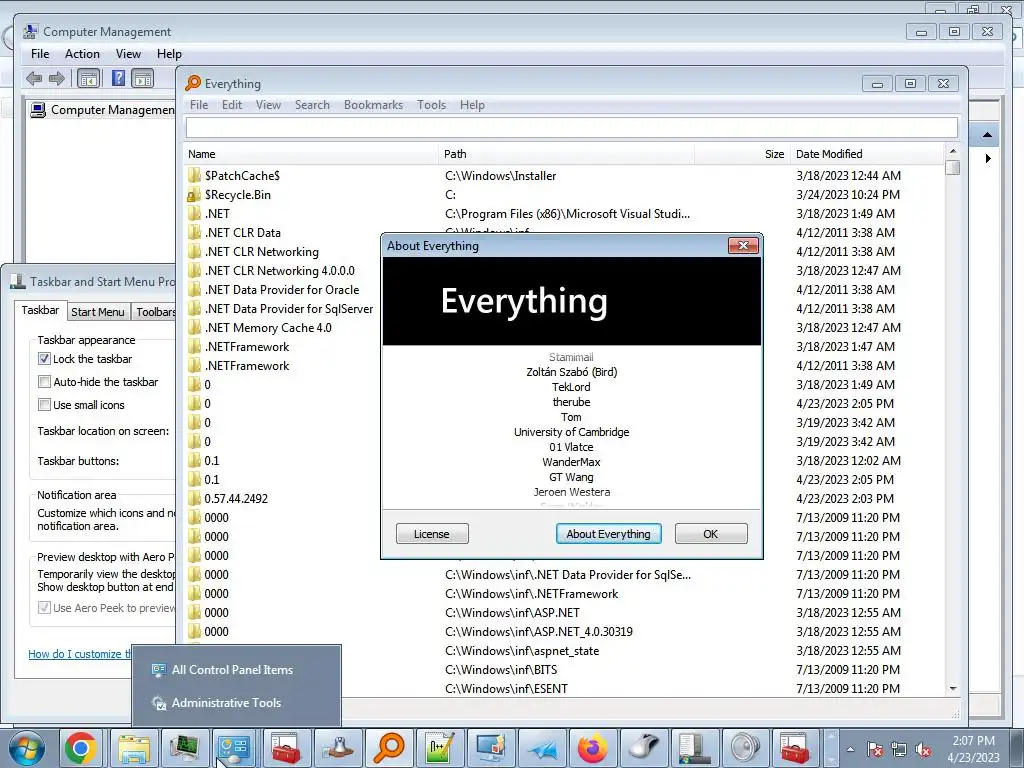Sort results by Size column header
This screenshot has height=768, width=1024.
click(742, 154)
